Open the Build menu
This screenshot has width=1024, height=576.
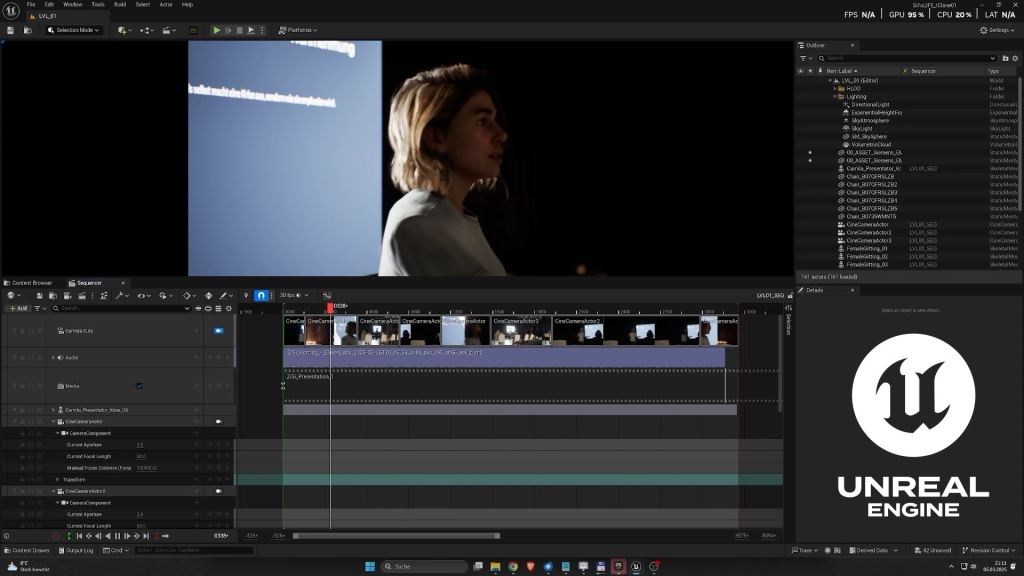[x=120, y=5]
